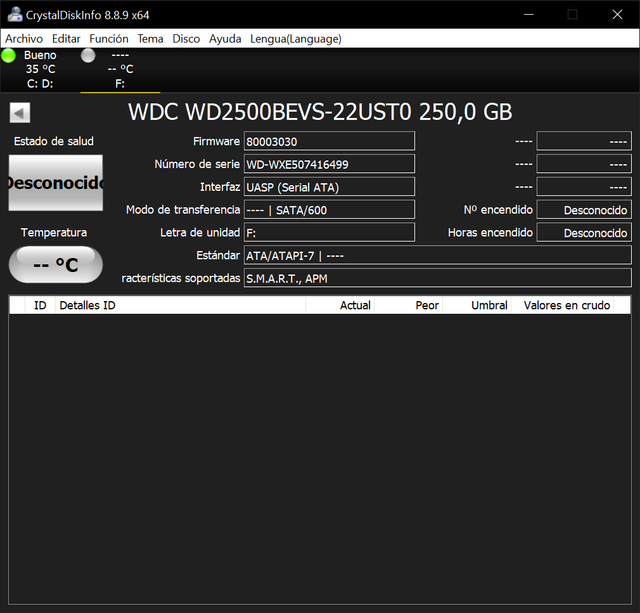The image size is (640, 613).
Task: Click the Firmware label
Action: (216, 141)
